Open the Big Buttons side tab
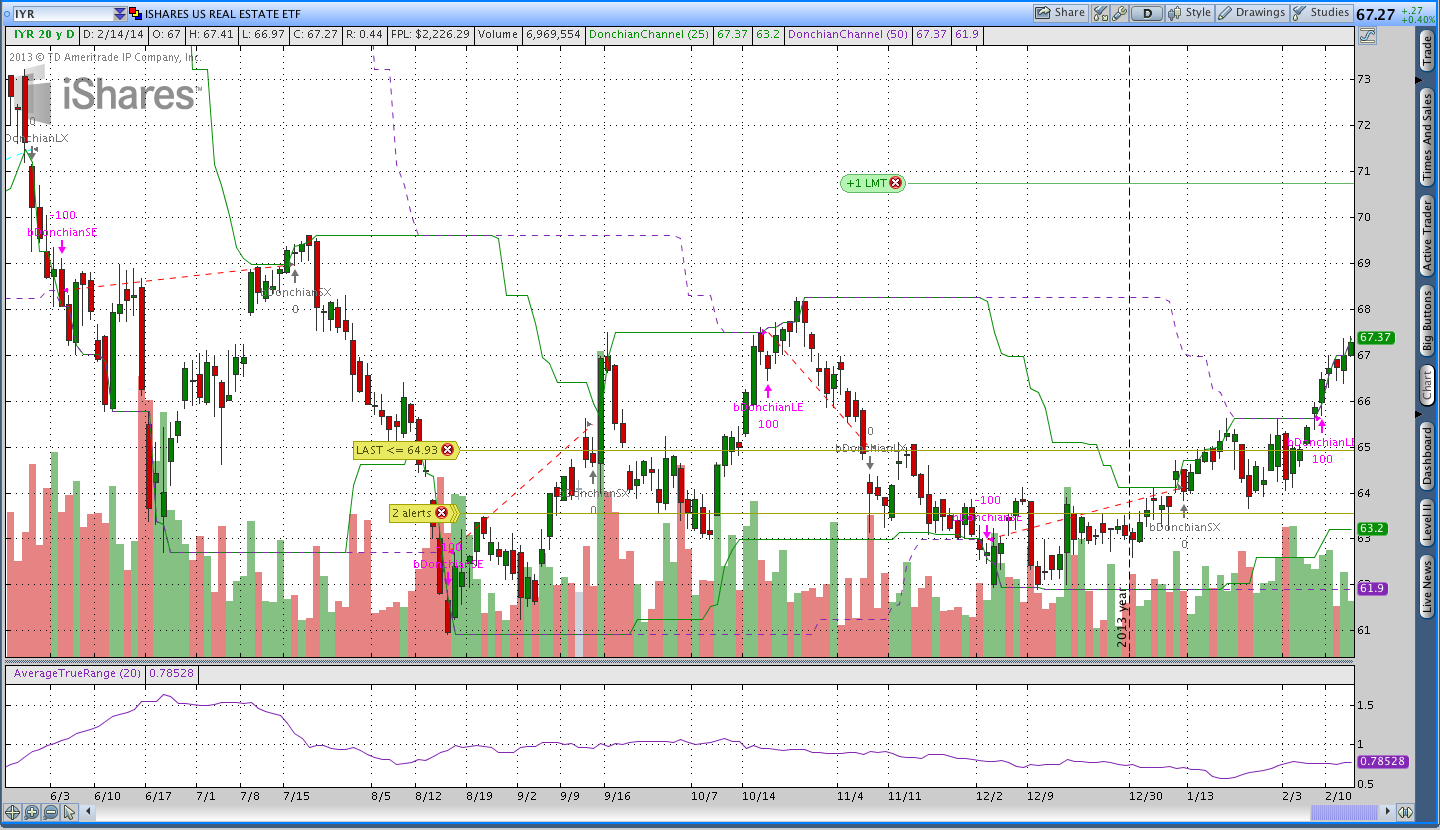The width and height of the screenshot is (1440, 830). click(1427, 320)
